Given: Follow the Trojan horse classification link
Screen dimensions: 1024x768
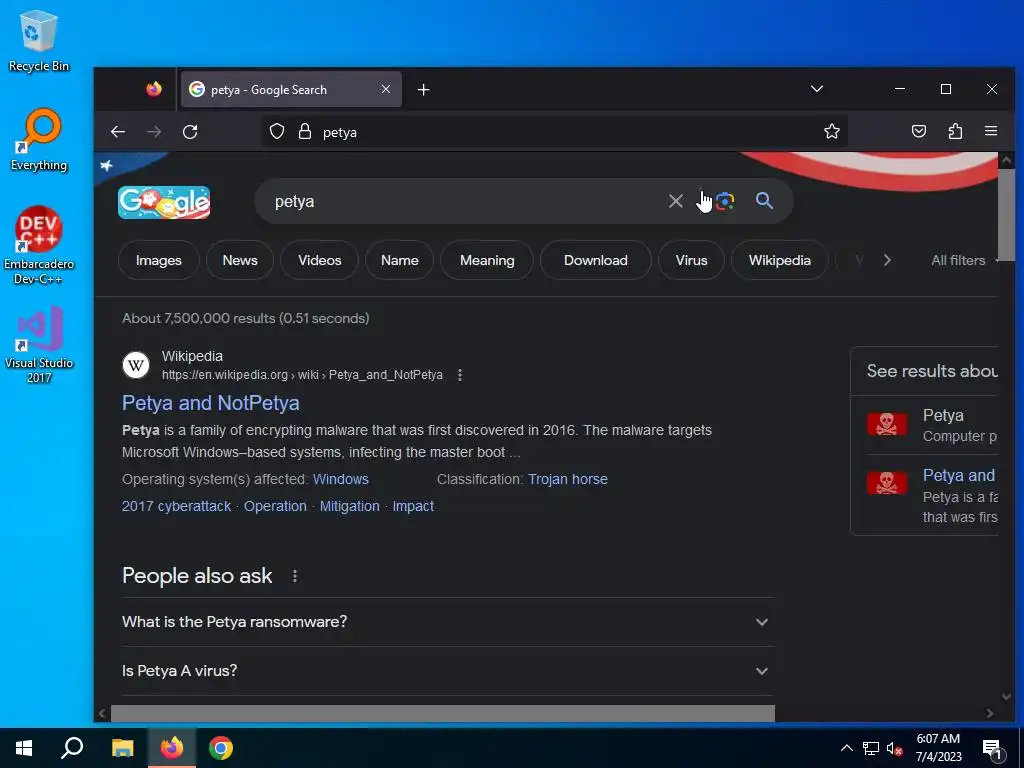Looking at the screenshot, I should click(x=568, y=479).
